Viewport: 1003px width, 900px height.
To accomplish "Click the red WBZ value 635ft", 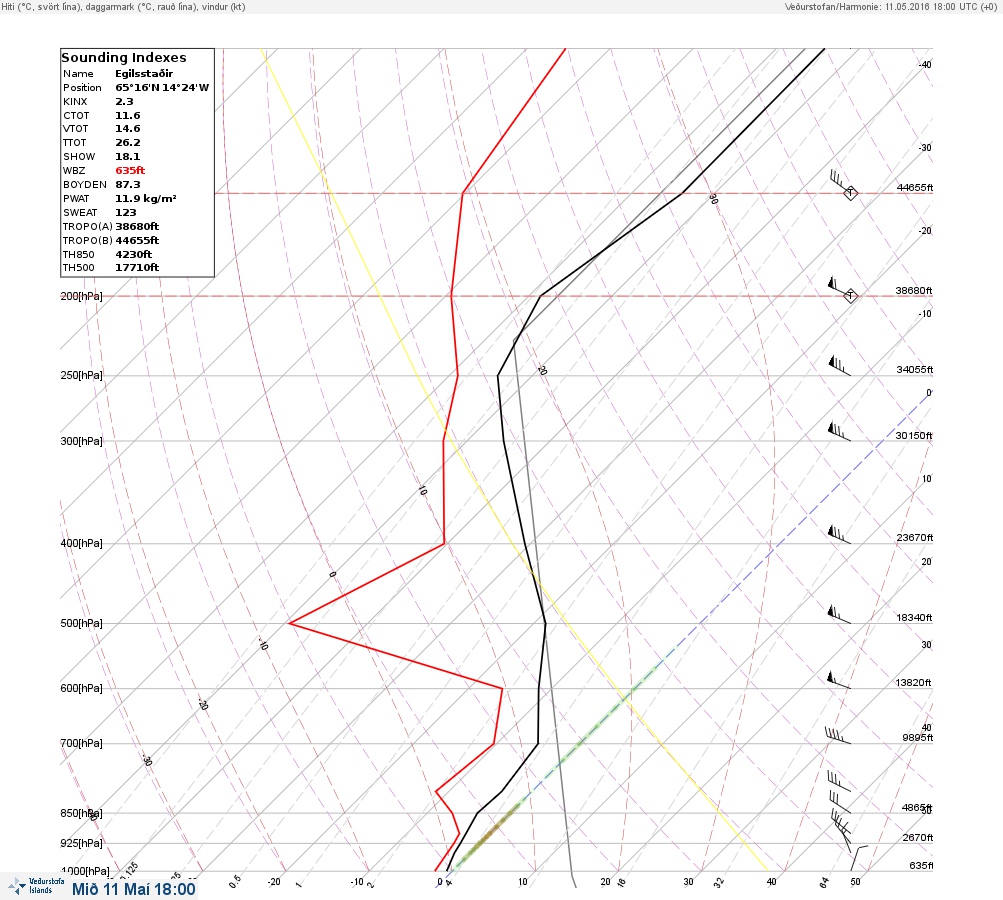I will [x=130, y=171].
